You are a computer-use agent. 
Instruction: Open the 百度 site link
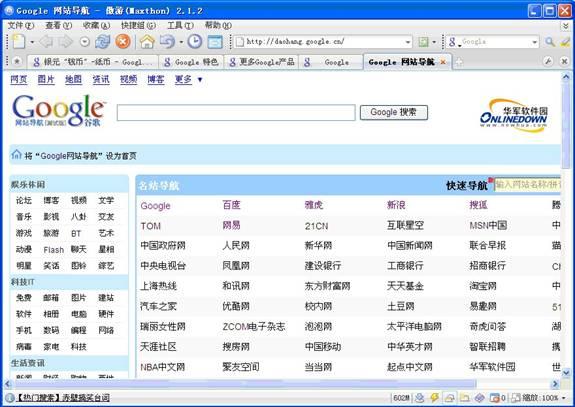(231, 205)
